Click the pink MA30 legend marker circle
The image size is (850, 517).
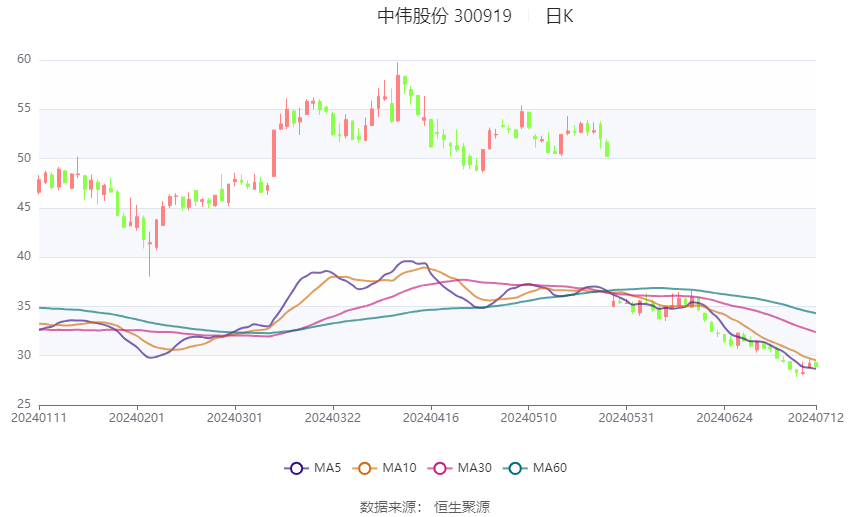pyautogui.click(x=440, y=469)
